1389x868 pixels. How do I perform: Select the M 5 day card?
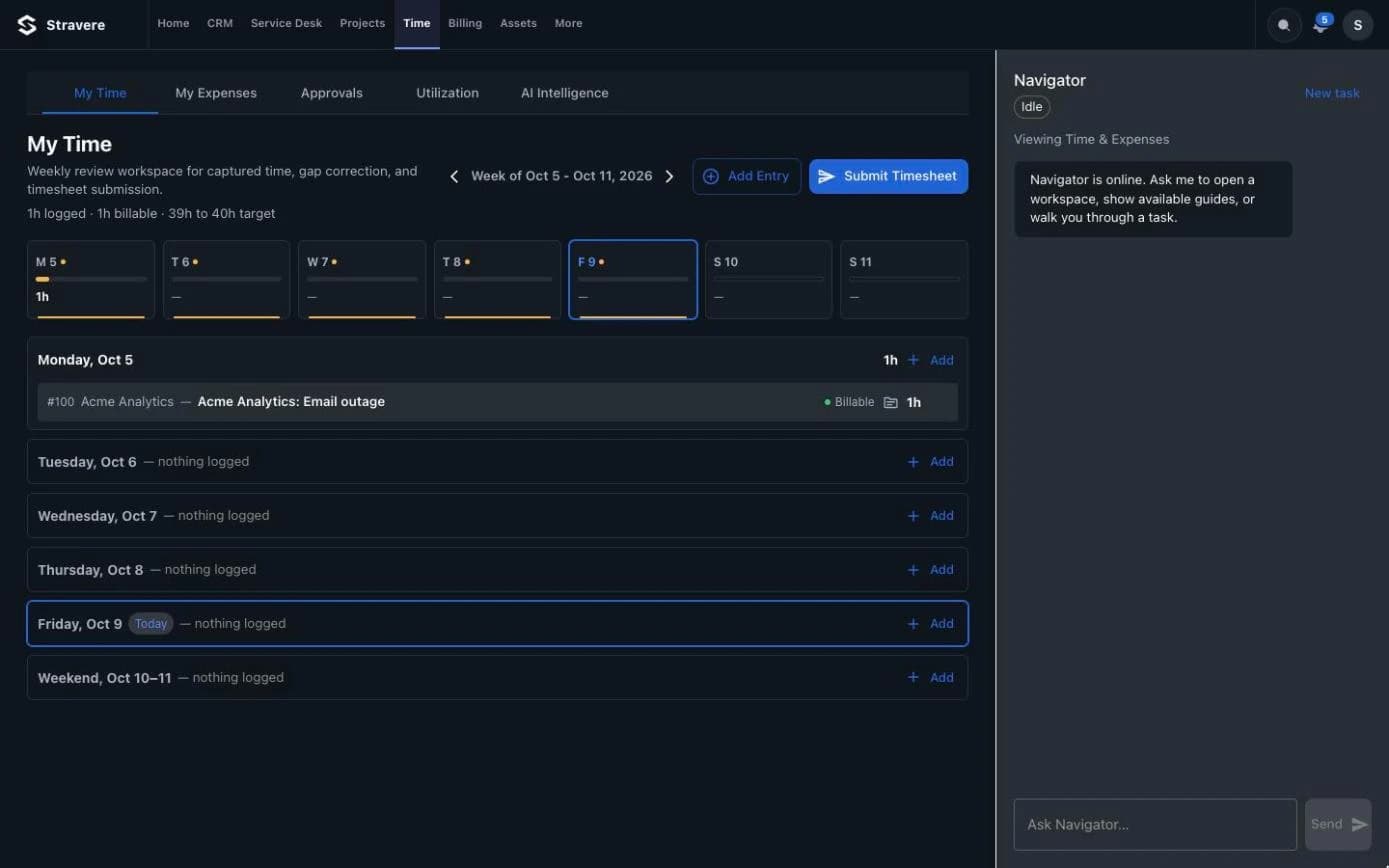tap(91, 280)
